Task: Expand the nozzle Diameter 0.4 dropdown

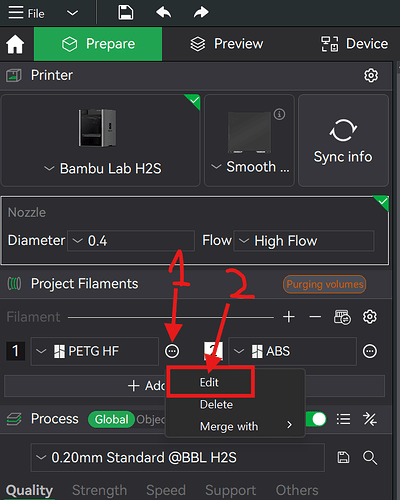Action: click(x=131, y=241)
